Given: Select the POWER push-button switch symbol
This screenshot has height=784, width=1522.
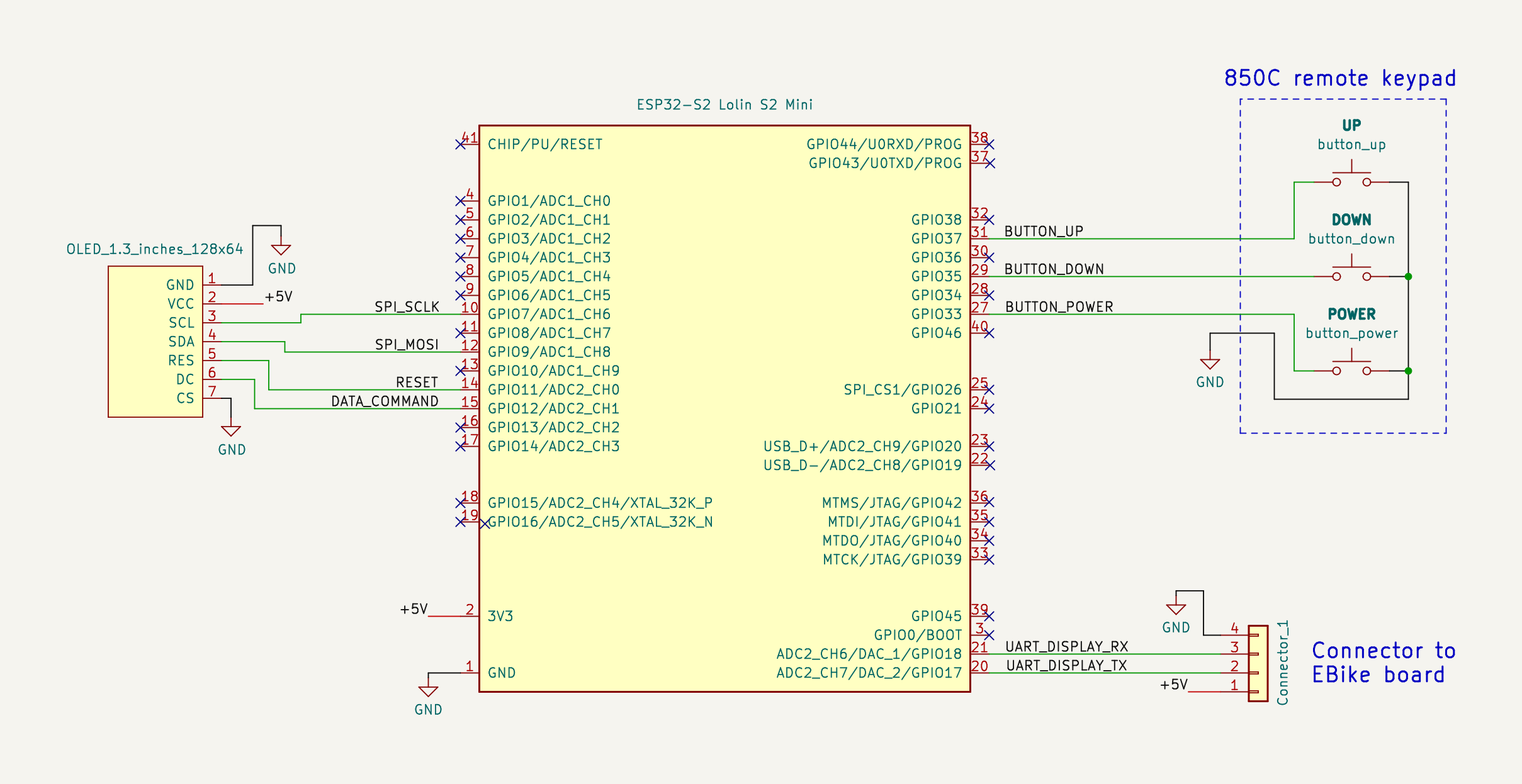Looking at the screenshot, I should tap(1351, 363).
